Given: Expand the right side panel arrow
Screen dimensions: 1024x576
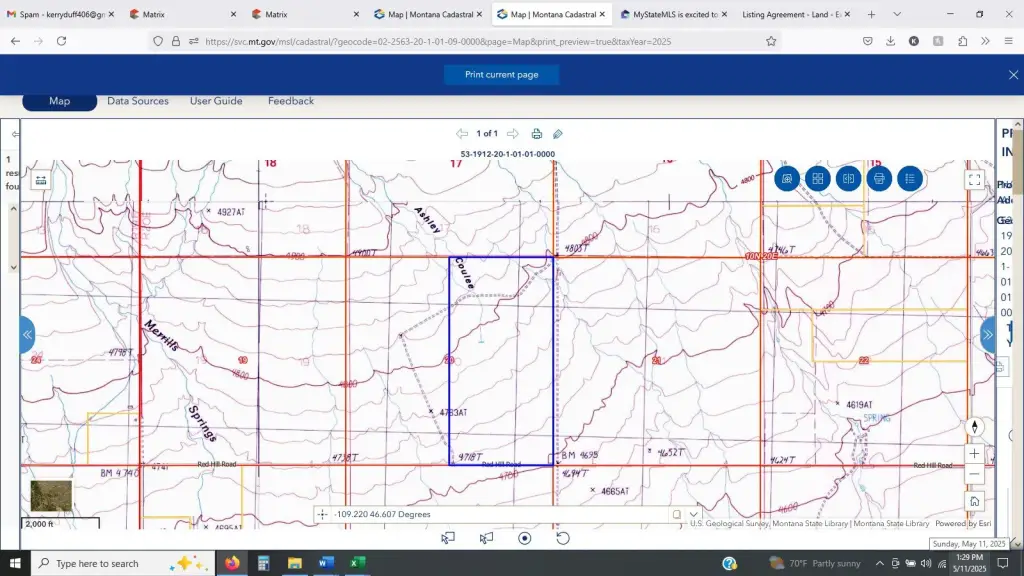Looking at the screenshot, I should pos(988,335).
